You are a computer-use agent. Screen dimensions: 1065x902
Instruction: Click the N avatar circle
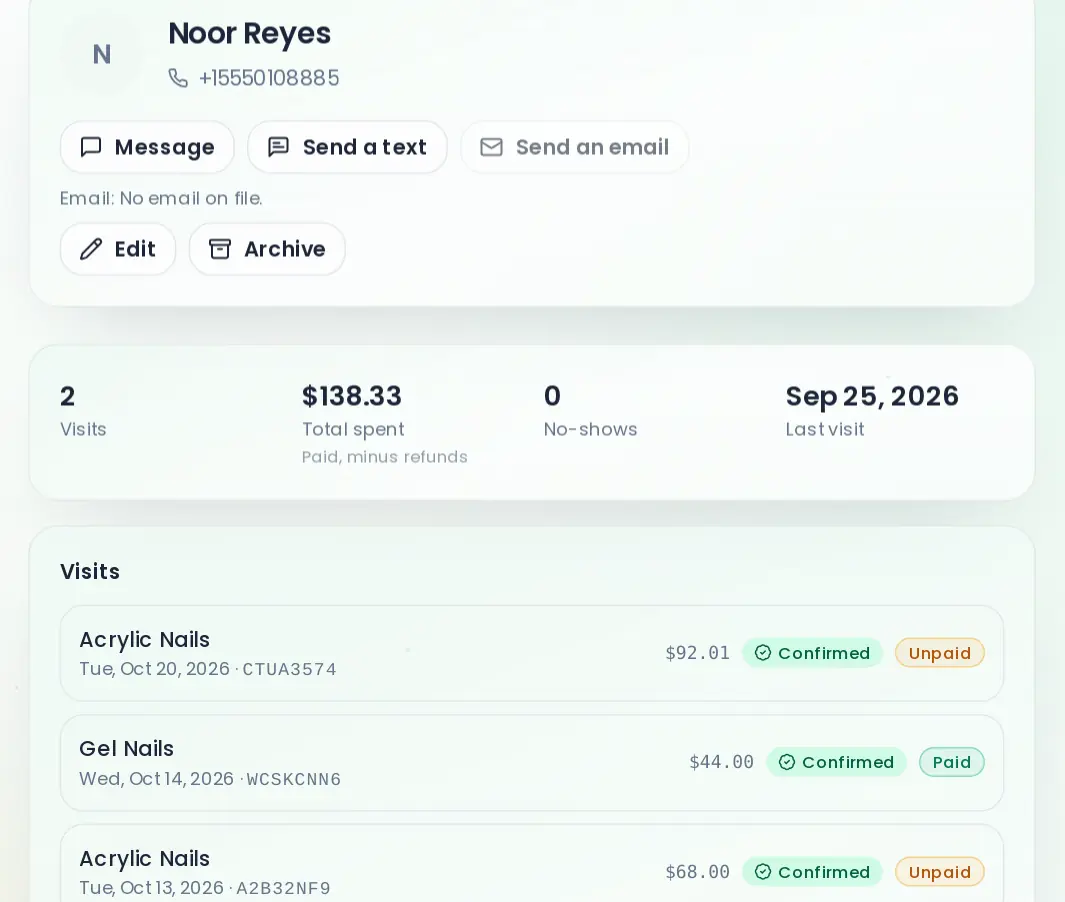coord(102,54)
